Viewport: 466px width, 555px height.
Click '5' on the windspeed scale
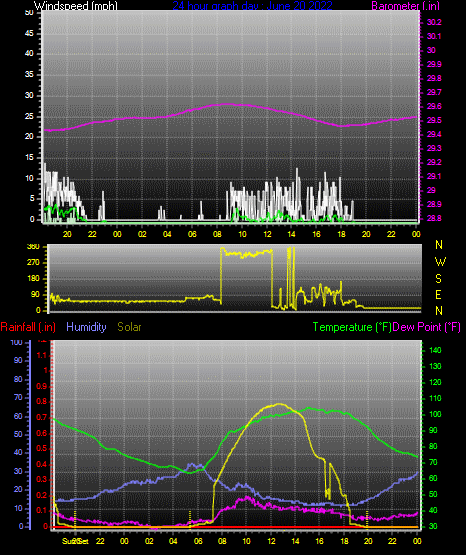pyautogui.click(x=32, y=198)
